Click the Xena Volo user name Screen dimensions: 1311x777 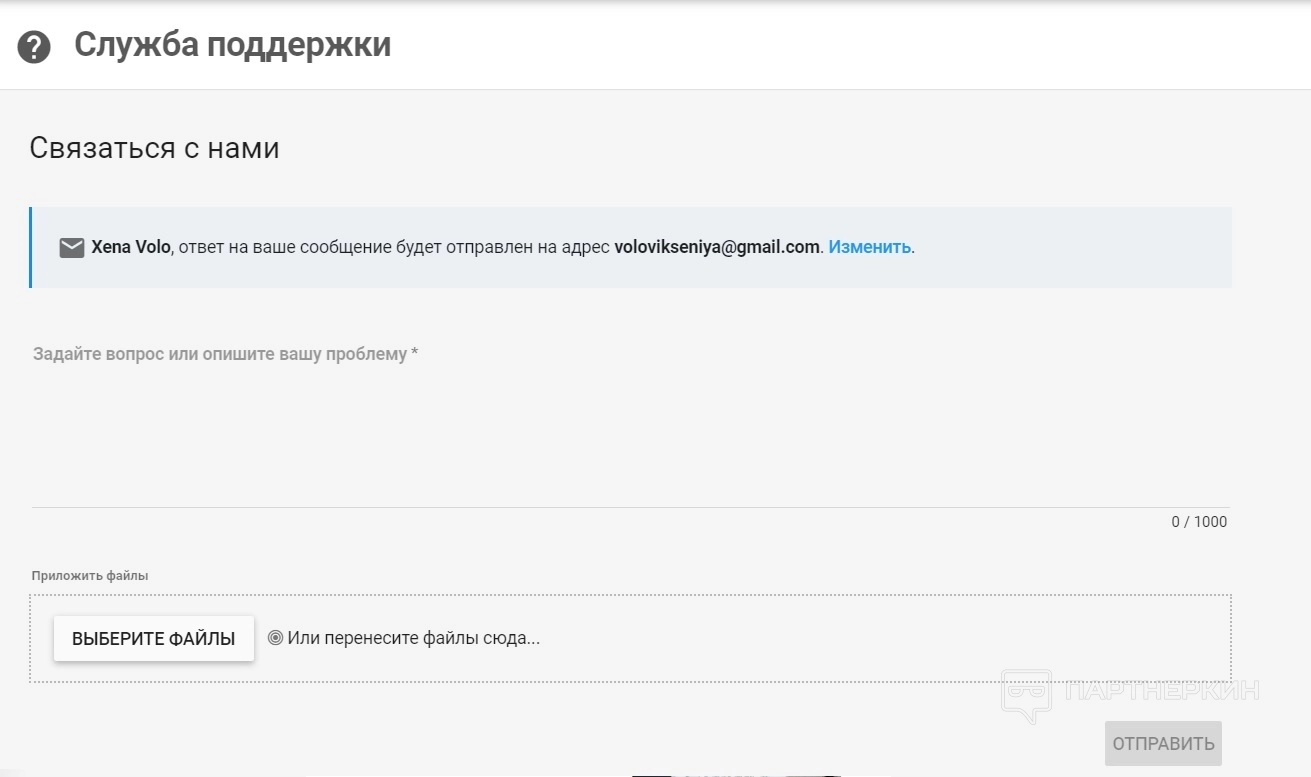click(x=130, y=247)
